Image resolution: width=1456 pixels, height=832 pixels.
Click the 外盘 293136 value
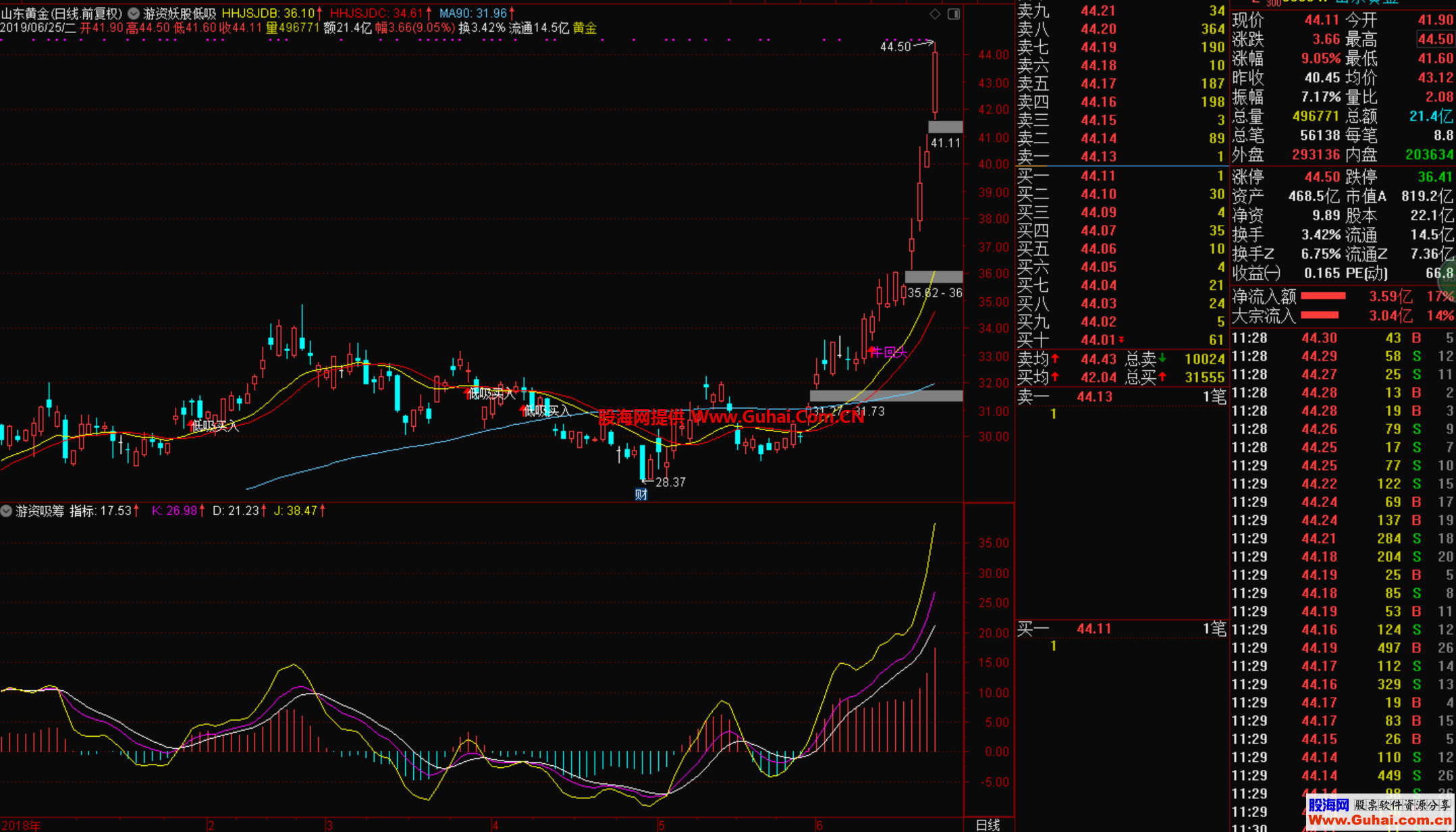coord(1316,155)
